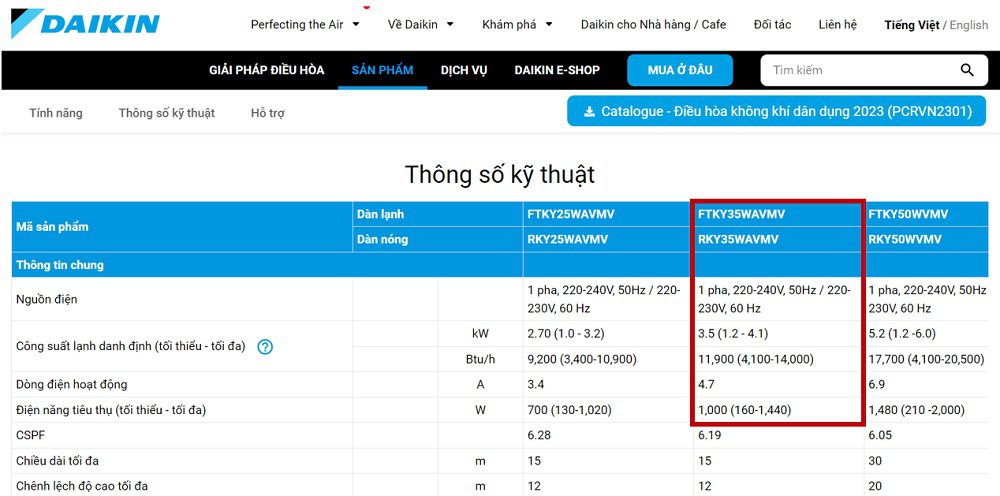Open the Liên hệ page
1000x496 pixels.
[837, 25]
